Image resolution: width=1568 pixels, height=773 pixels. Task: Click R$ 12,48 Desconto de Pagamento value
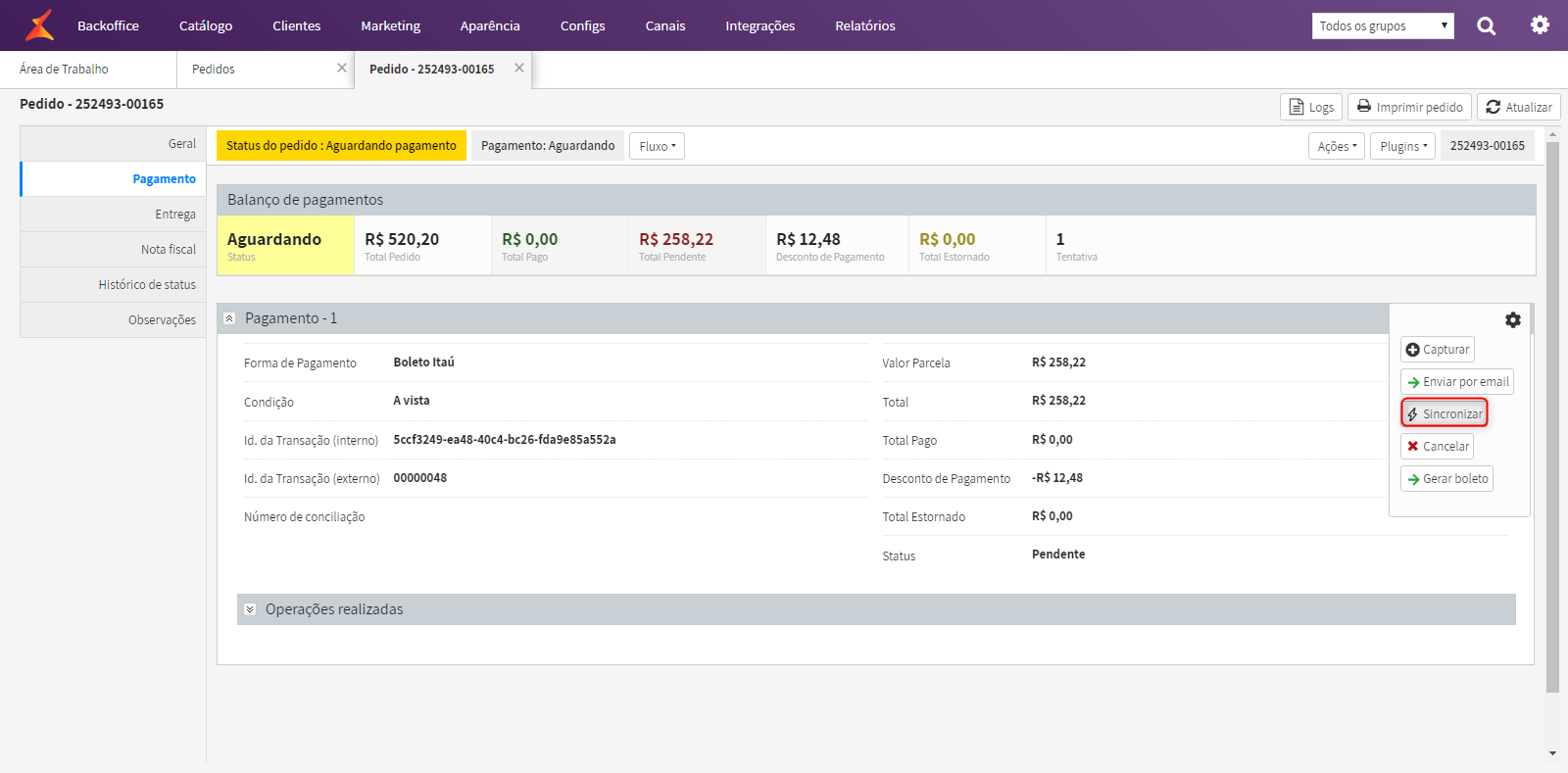[808, 239]
